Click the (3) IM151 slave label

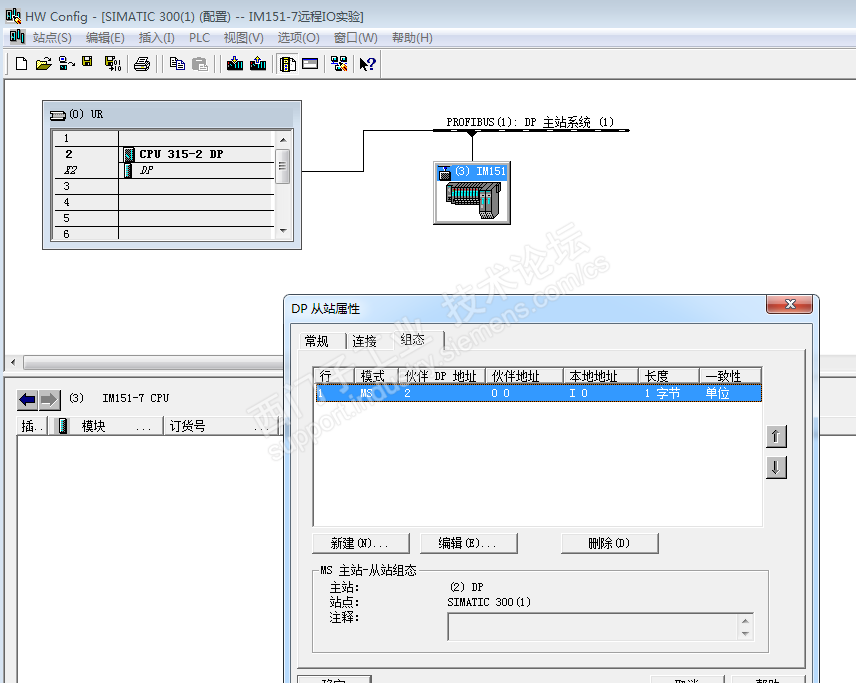click(x=473, y=173)
